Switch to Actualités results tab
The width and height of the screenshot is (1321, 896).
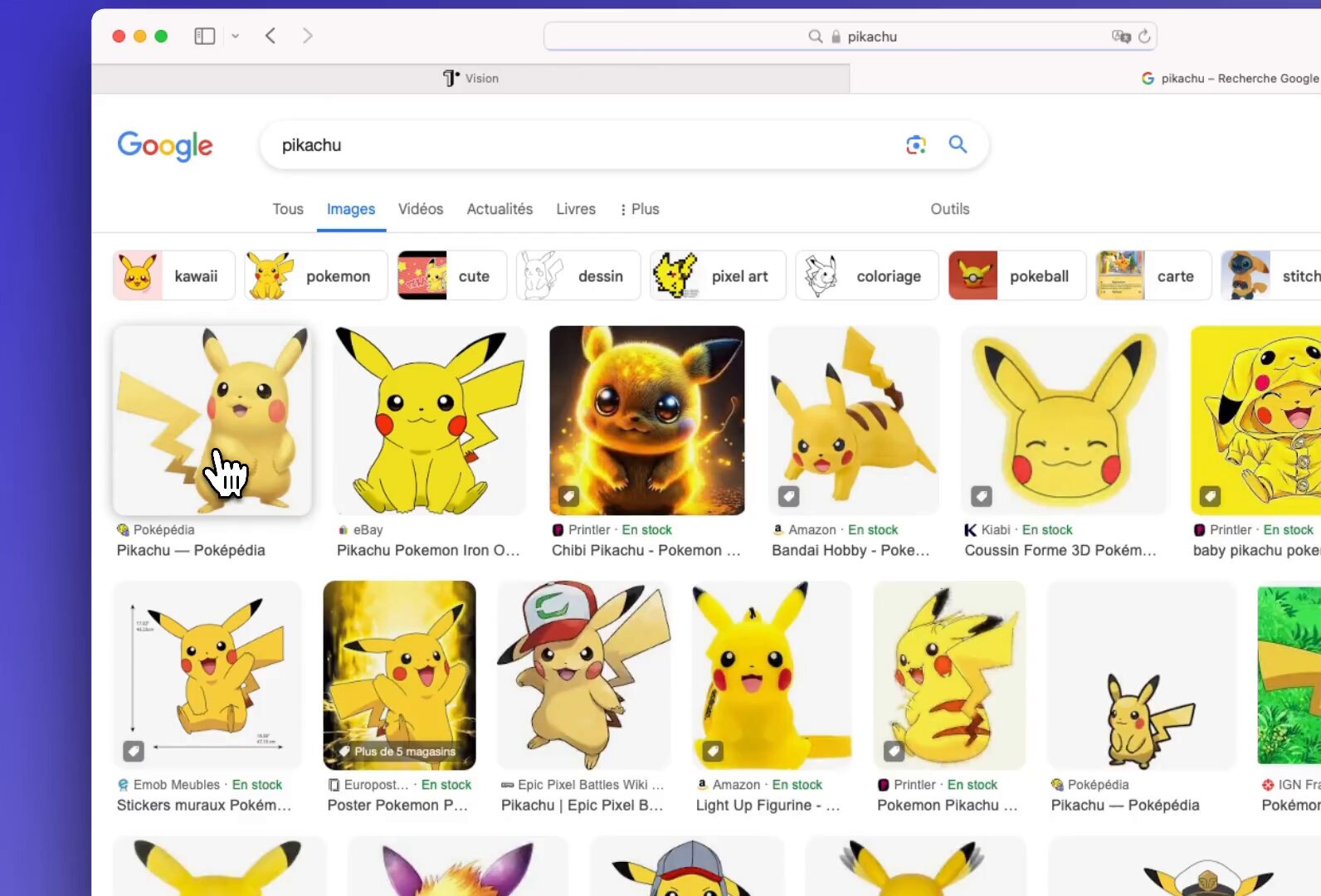click(x=500, y=209)
